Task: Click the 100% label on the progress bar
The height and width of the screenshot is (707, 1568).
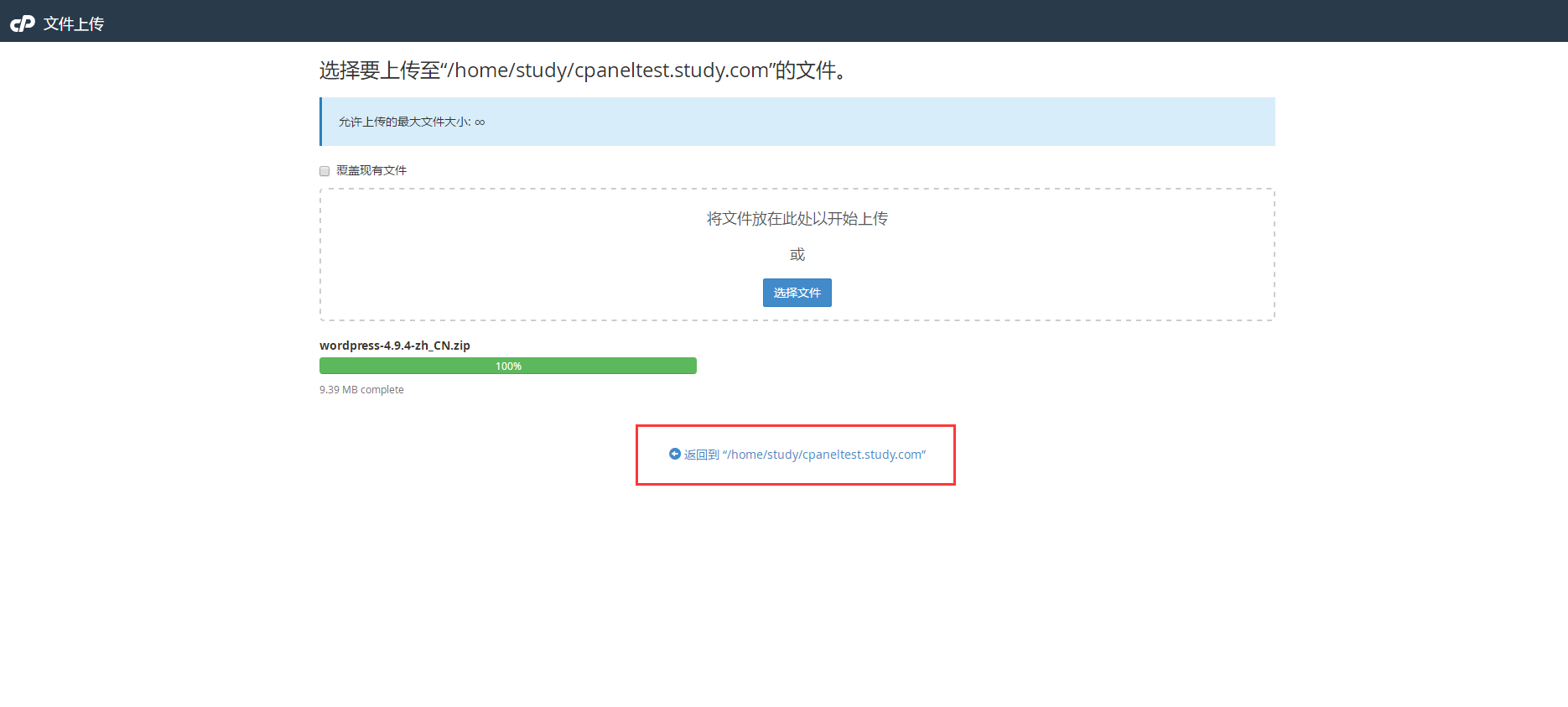Action: (x=508, y=366)
